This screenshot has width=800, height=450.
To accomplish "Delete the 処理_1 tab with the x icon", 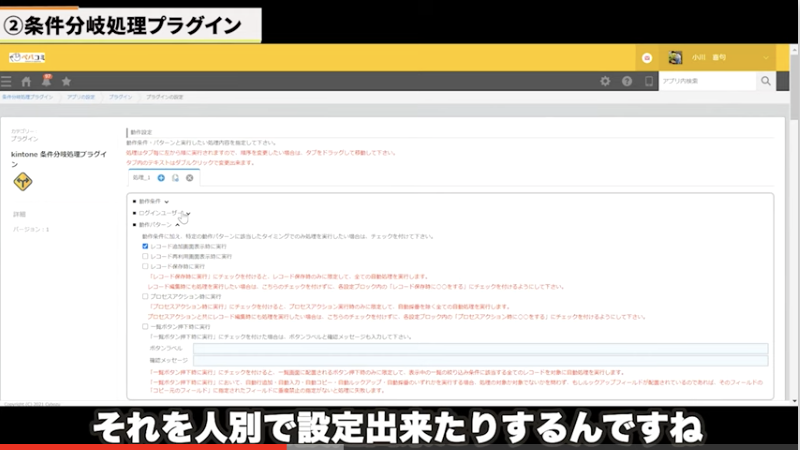I will pyautogui.click(x=189, y=177).
